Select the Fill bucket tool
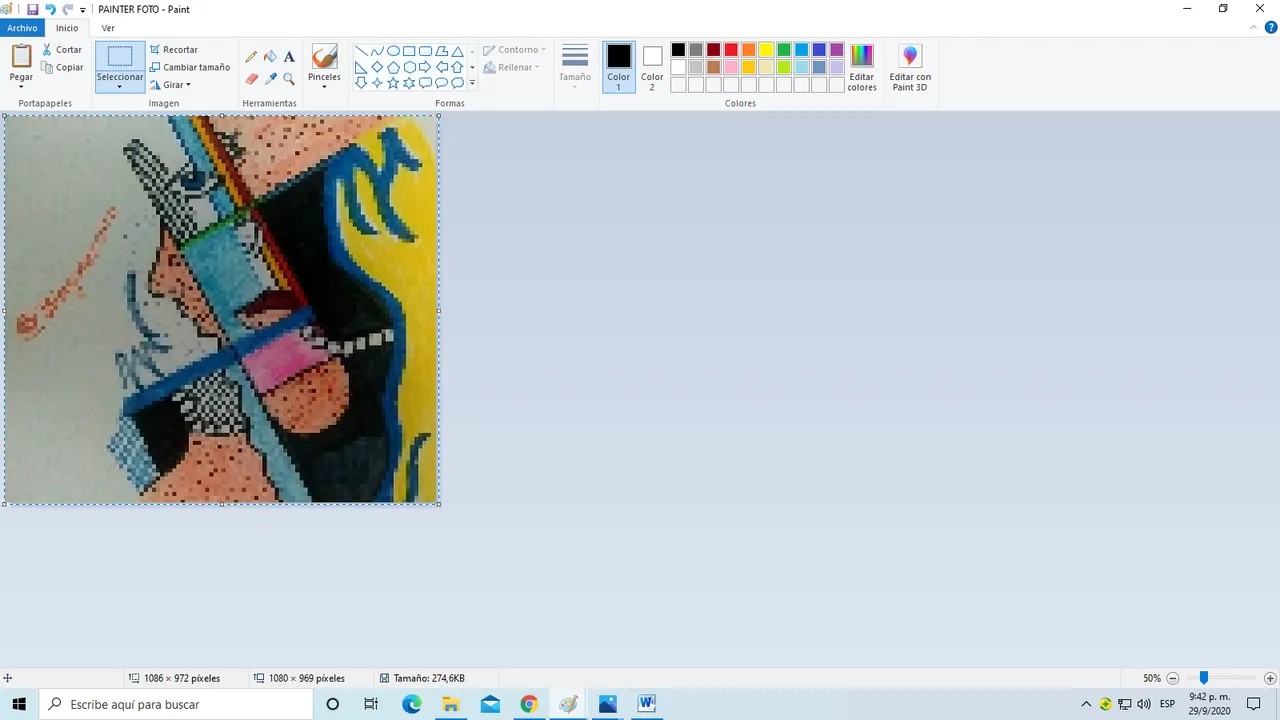The width and height of the screenshot is (1280, 720). (270, 57)
